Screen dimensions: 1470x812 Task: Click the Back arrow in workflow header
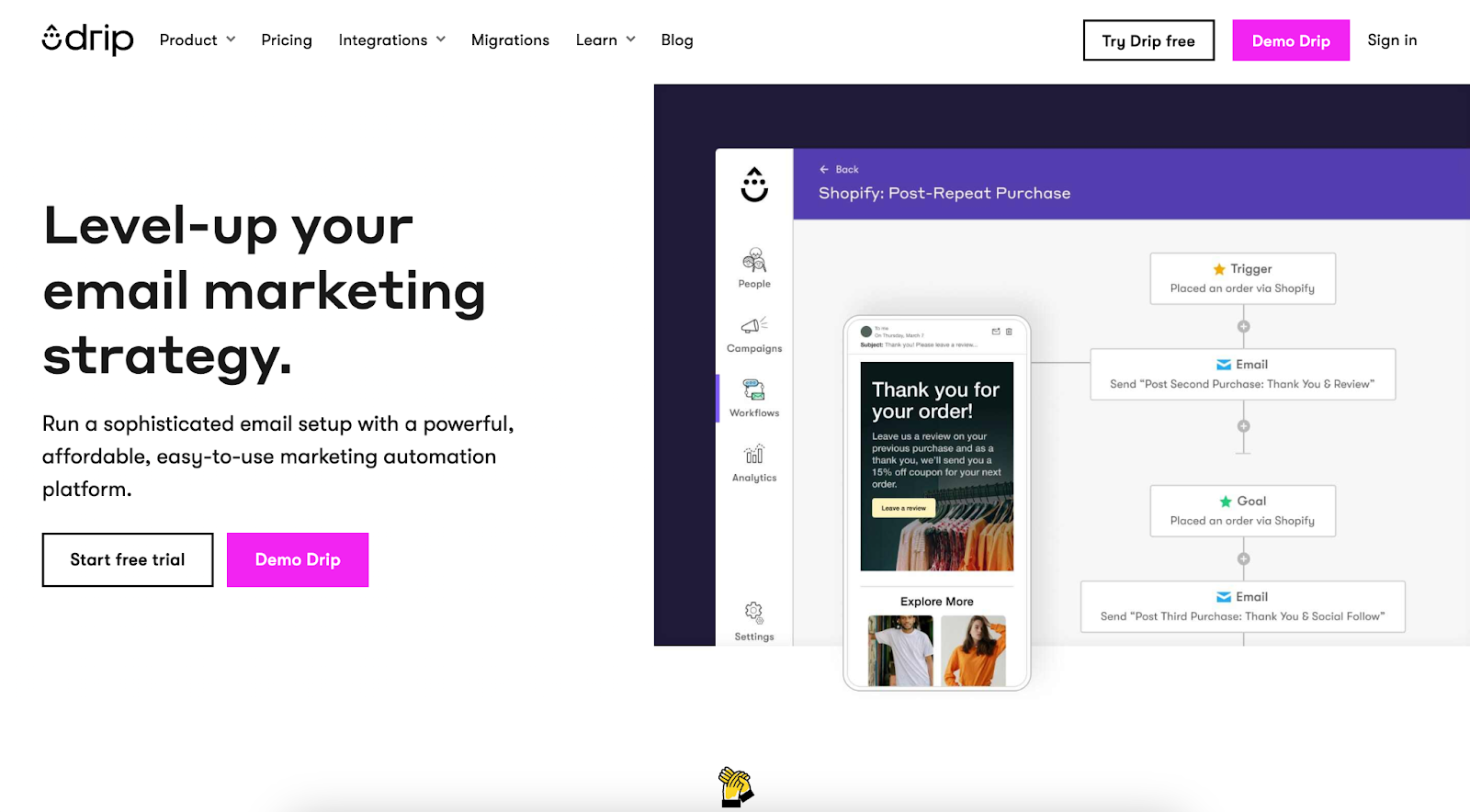(824, 169)
